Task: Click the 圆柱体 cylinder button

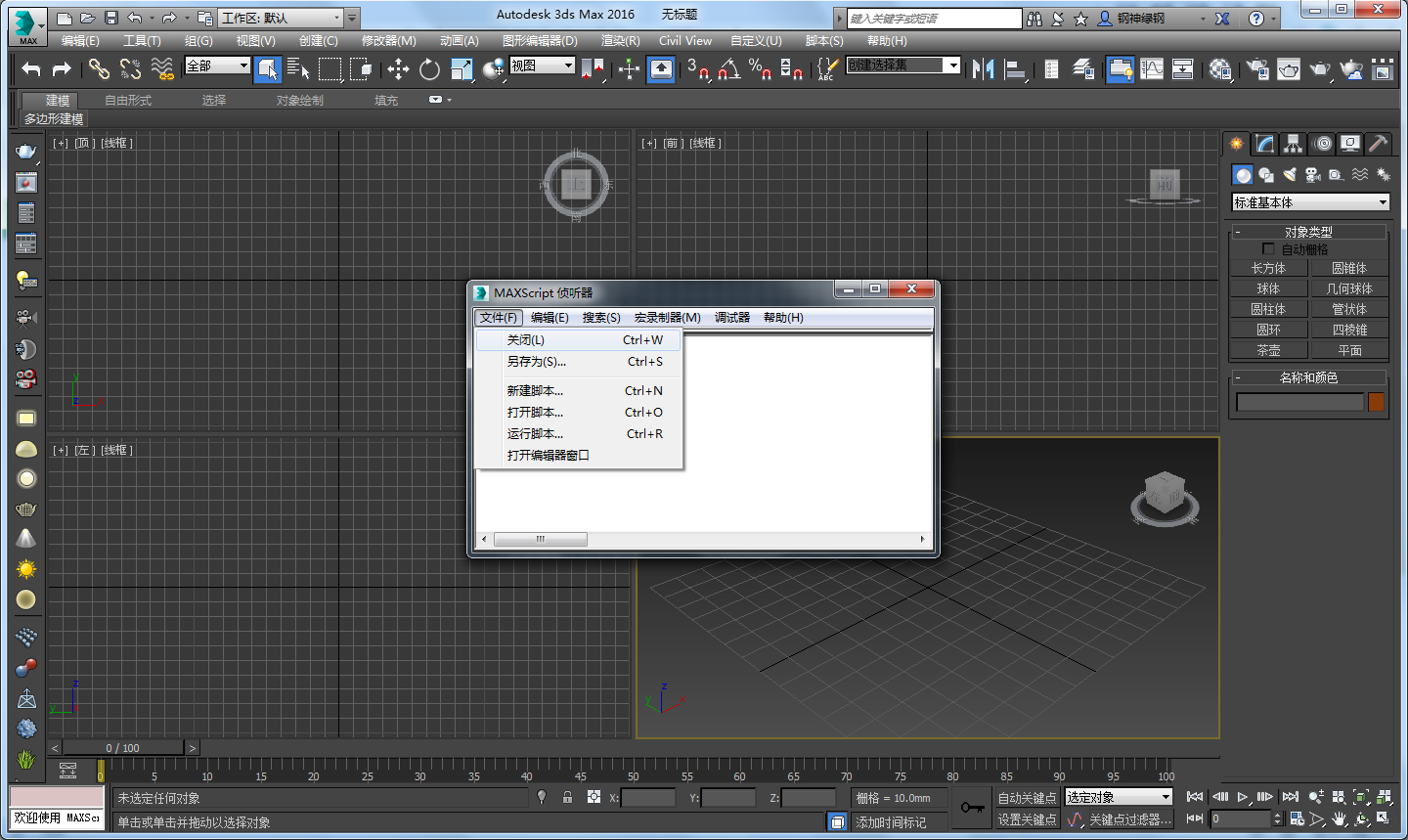Action: [x=1268, y=309]
